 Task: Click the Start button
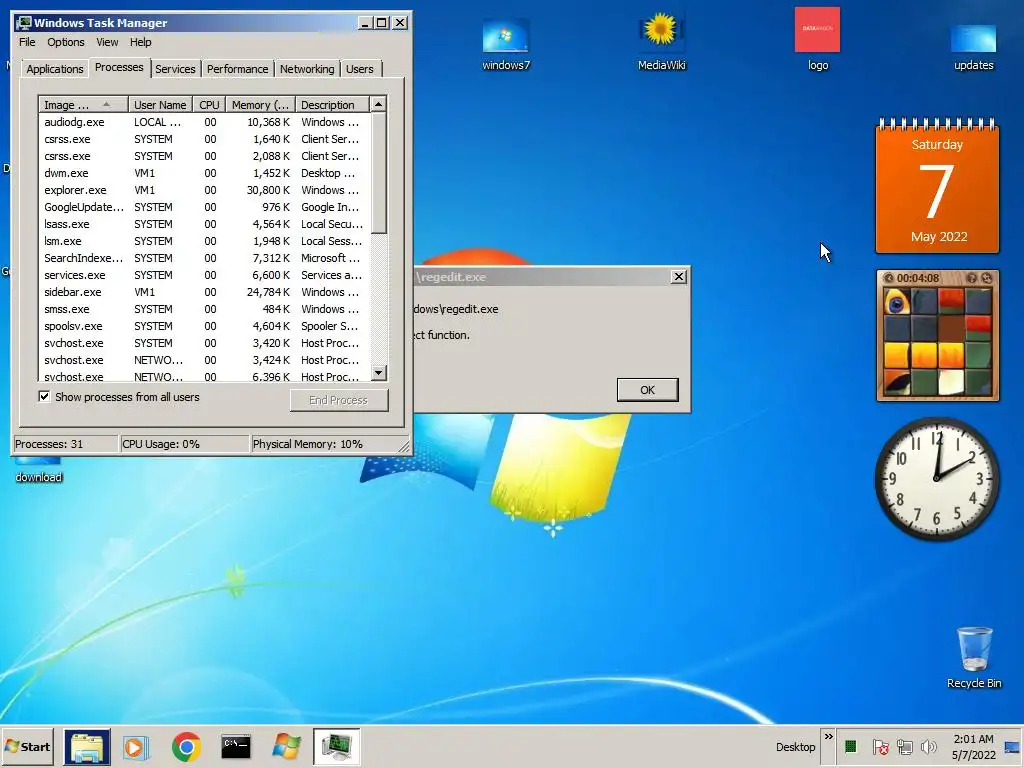pyautogui.click(x=27, y=746)
